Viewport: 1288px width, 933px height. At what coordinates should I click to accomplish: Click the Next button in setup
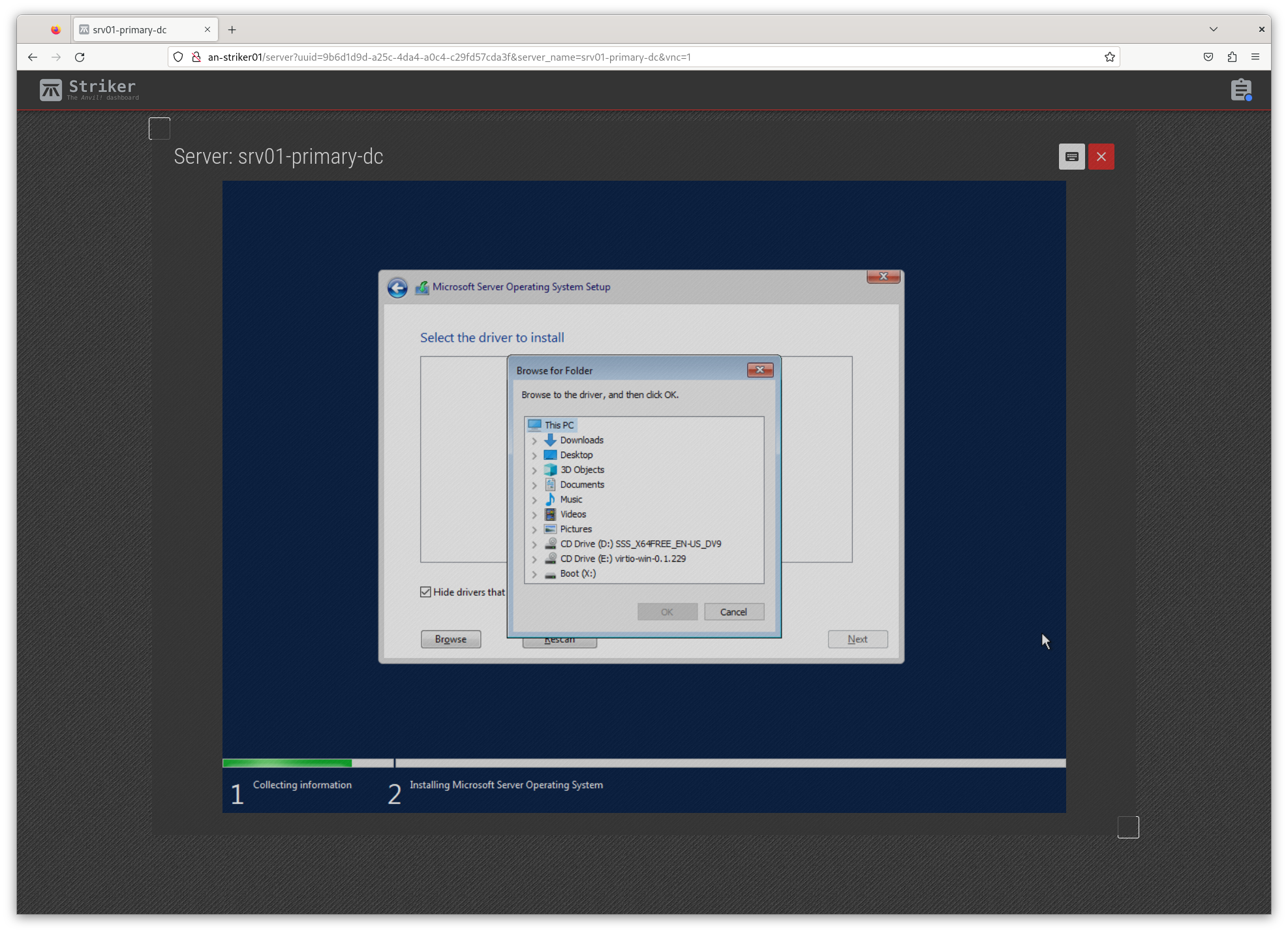857,639
